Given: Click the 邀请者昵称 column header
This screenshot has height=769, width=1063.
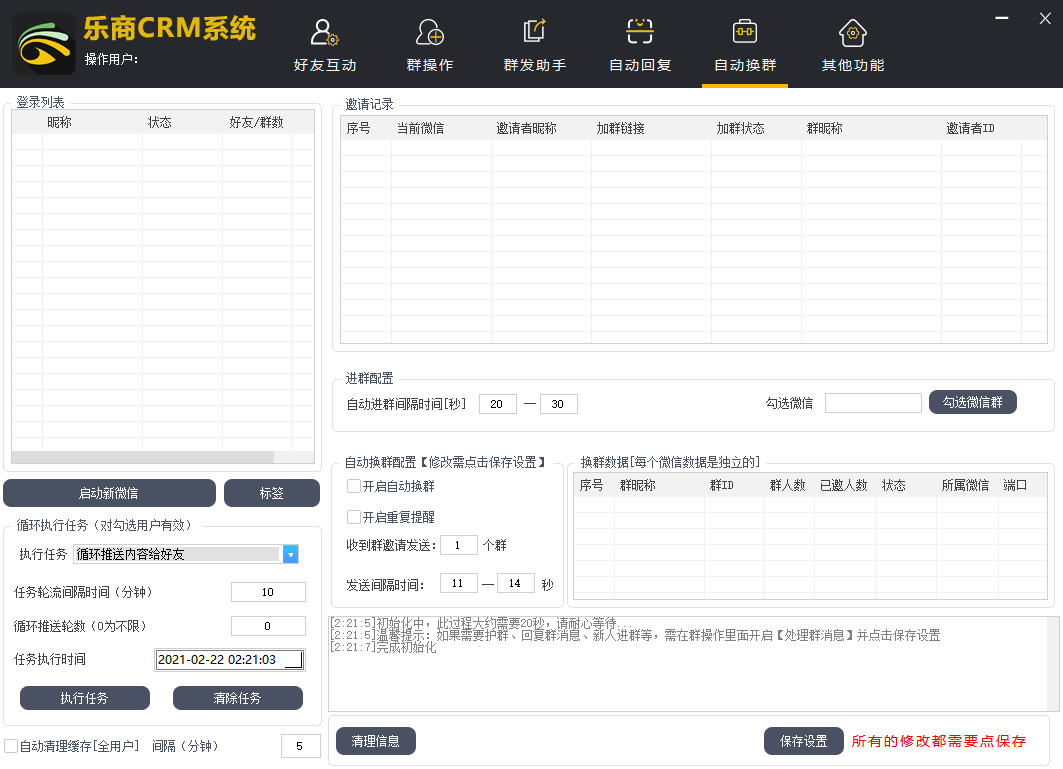Looking at the screenshot, I should point(526,128).
